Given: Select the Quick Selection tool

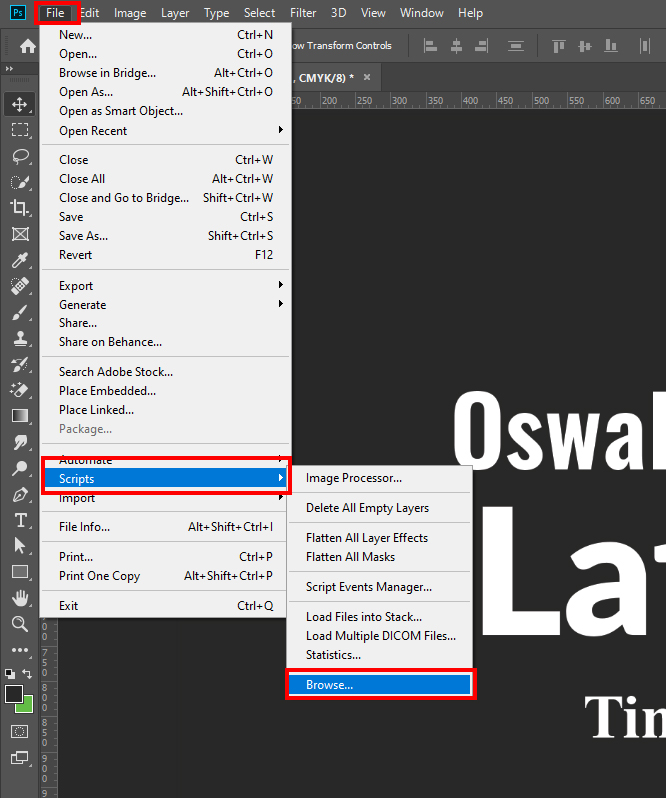Looking at the screenshot, I should [20, 182].
